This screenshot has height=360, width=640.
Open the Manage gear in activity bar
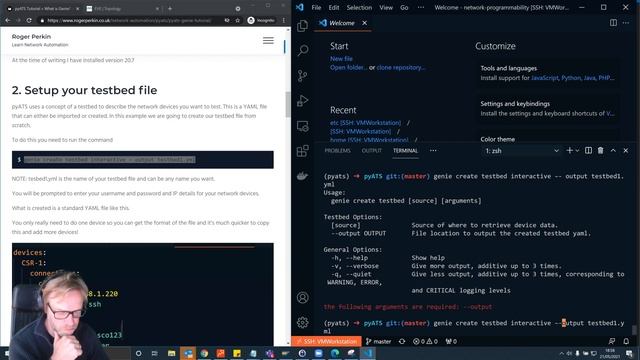(302, 322)
